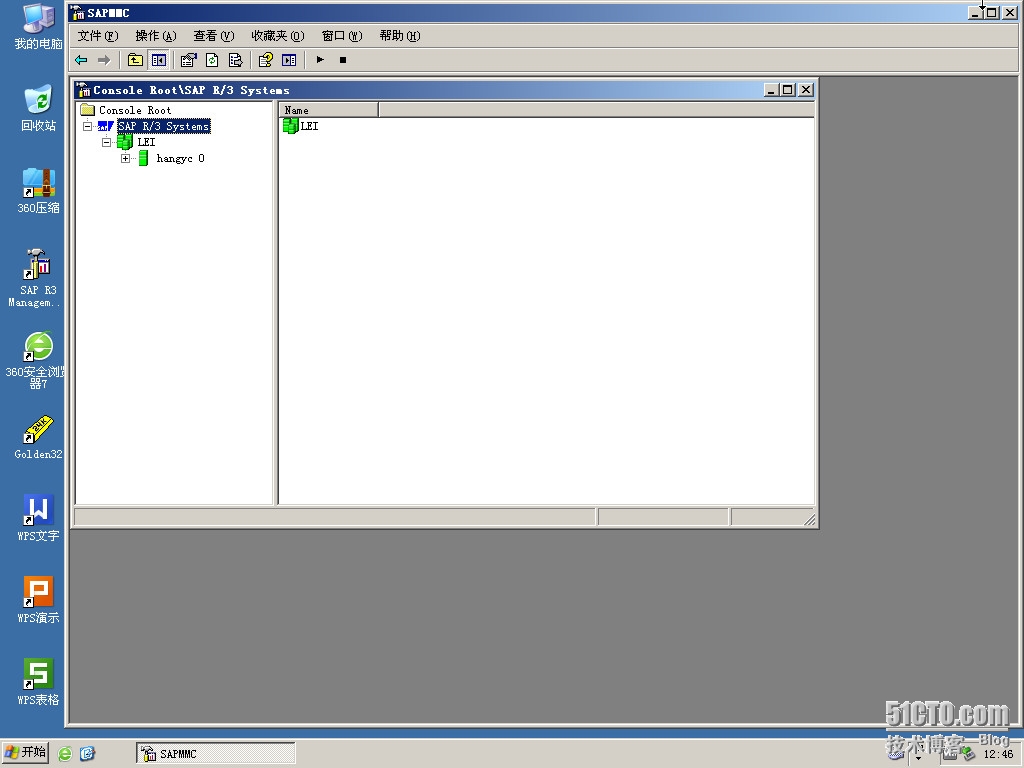Open the 收藏夹(O) menu

278,36
